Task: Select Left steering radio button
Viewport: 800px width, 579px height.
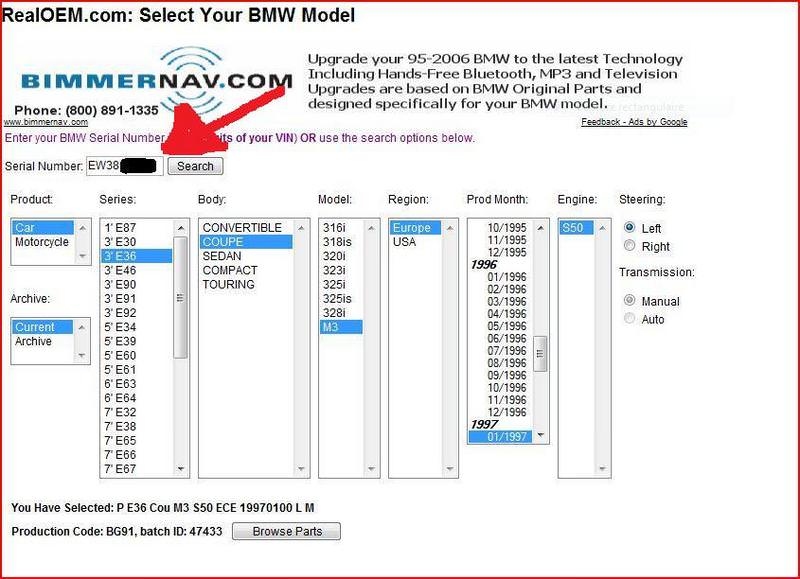Action: (630, 228)
